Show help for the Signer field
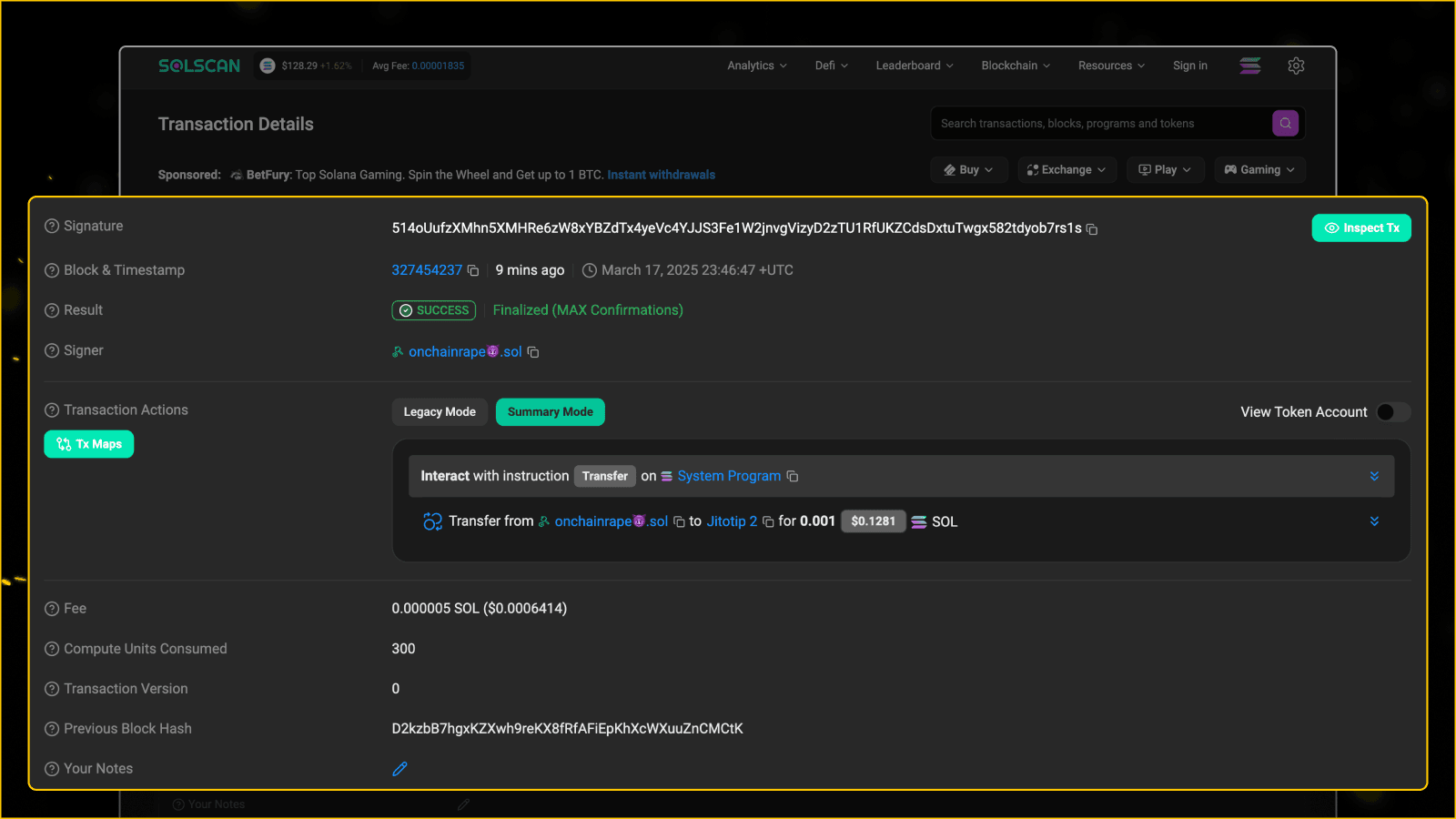 click(52, 350)
